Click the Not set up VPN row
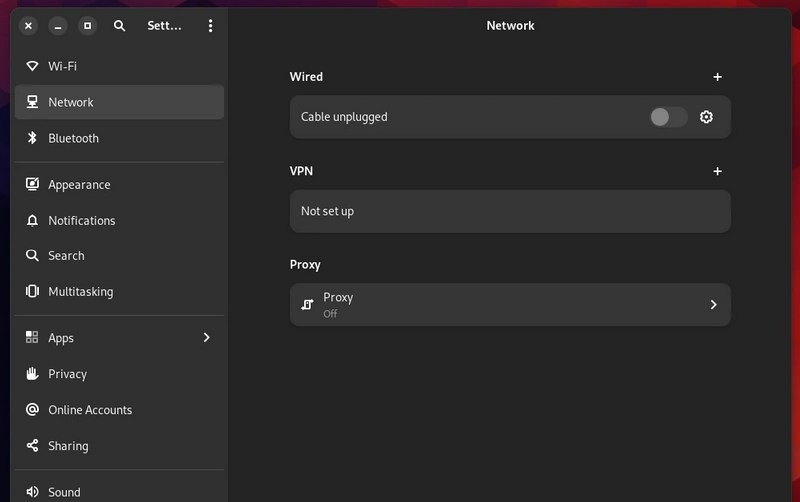Image resolution: width=800 pixels, height=502 pixels. pos(510,211)
